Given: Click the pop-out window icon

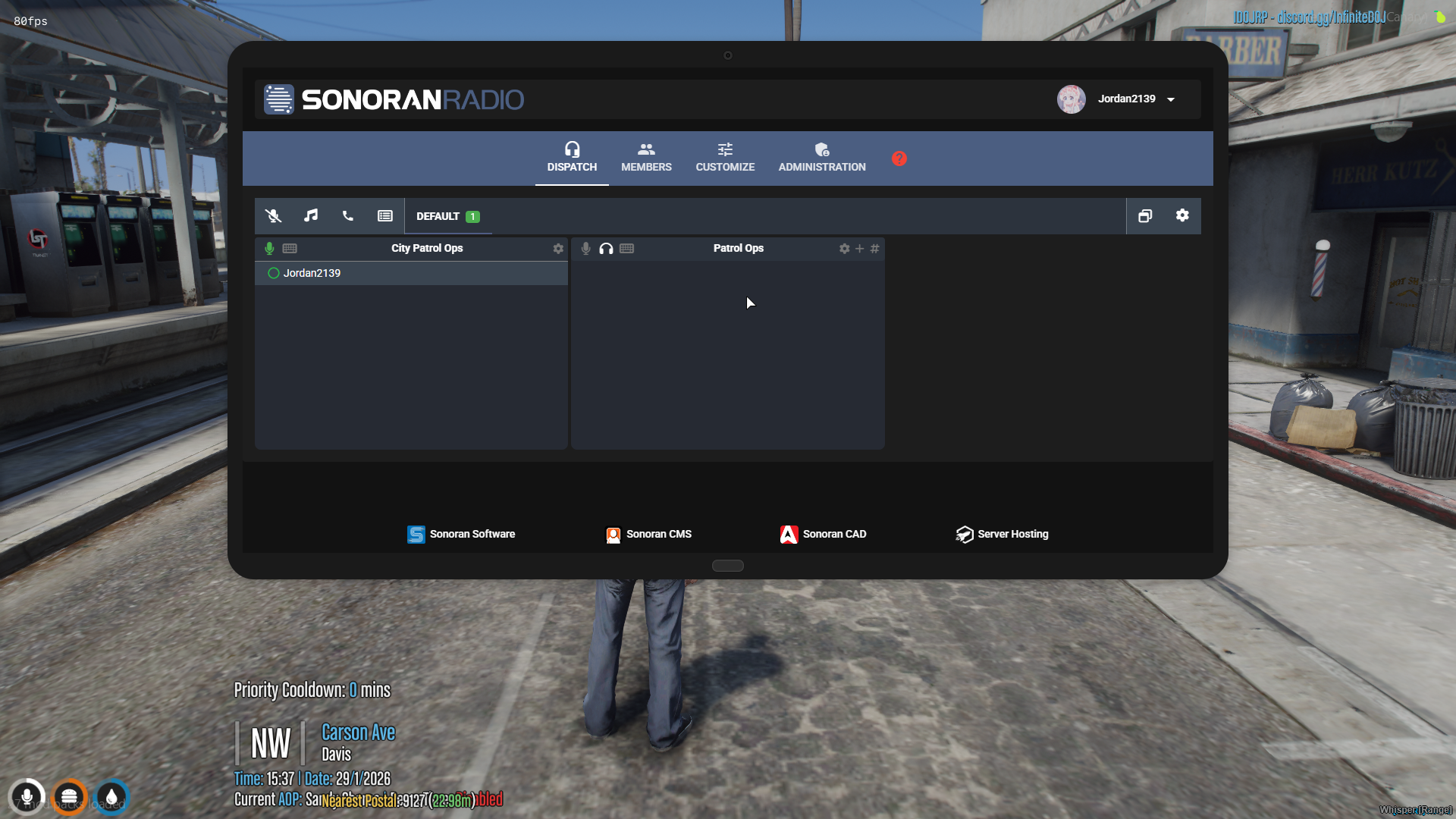Looking at the screenshot, I should pyautogui.click(x=1145, y=216).
